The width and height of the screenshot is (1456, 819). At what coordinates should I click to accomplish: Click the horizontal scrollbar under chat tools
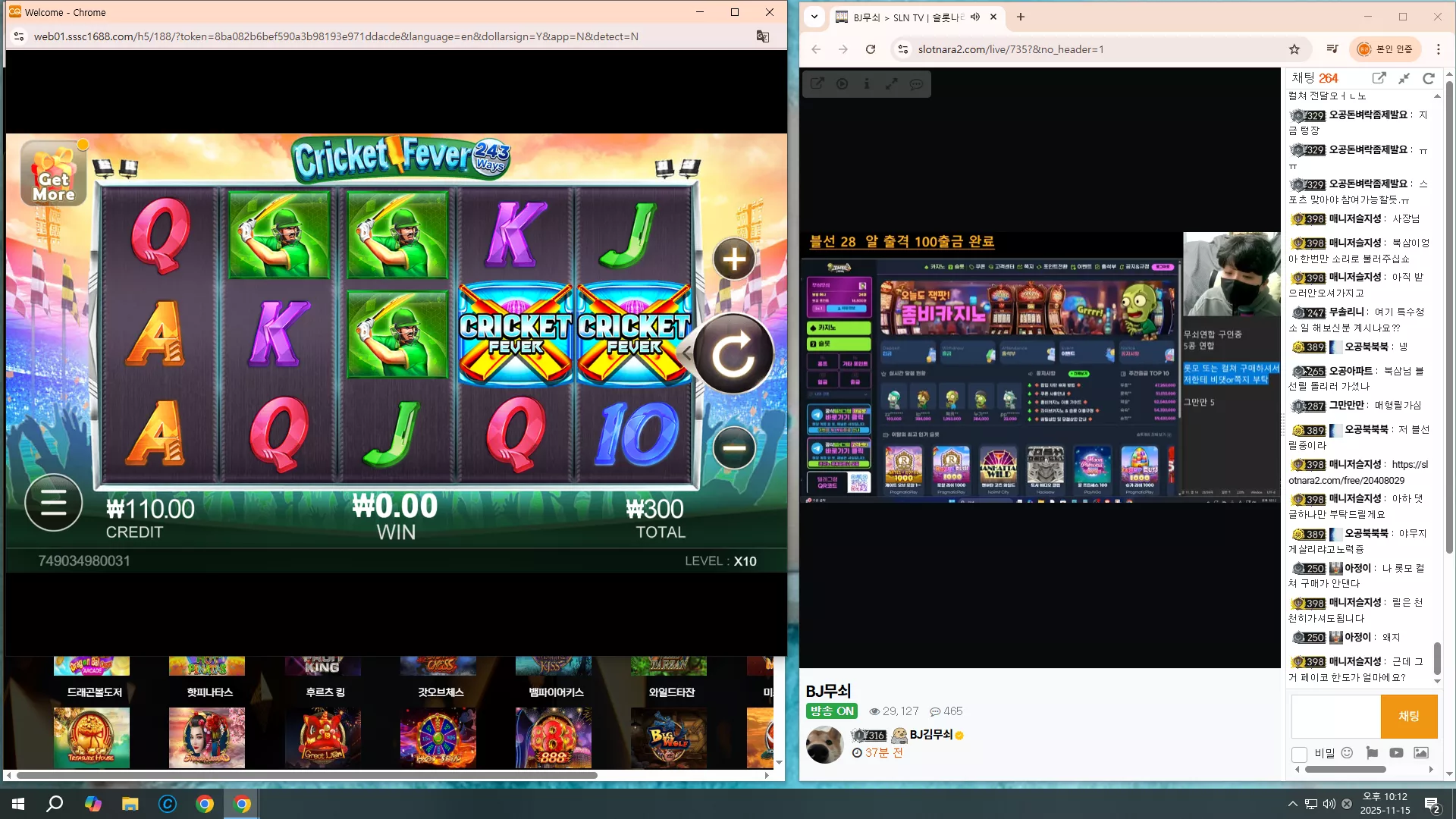(x=1345, y=769)
